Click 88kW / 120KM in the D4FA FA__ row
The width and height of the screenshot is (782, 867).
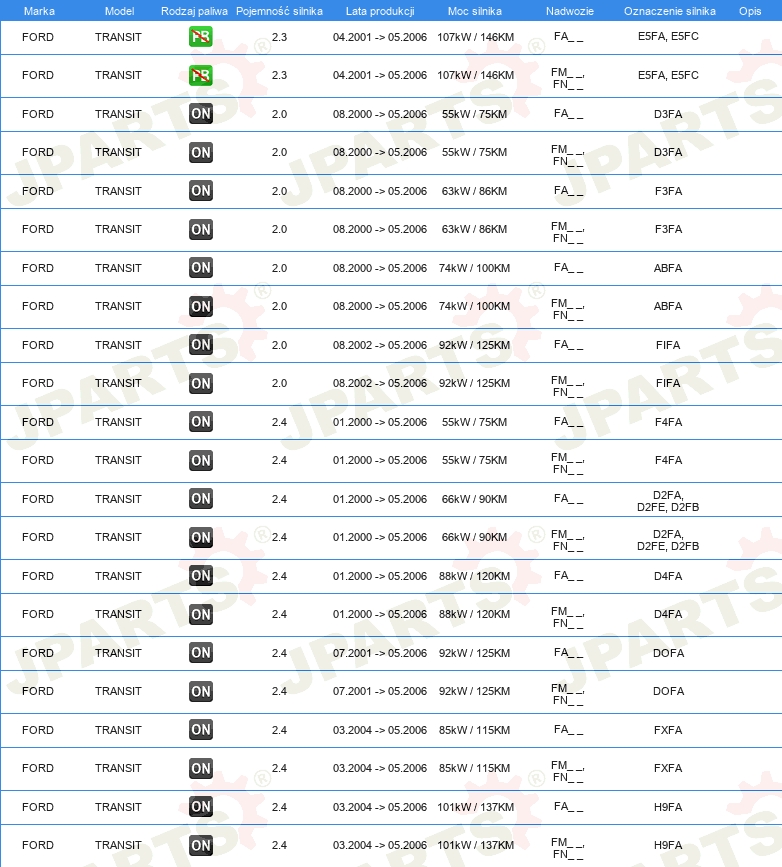[475, 576]
